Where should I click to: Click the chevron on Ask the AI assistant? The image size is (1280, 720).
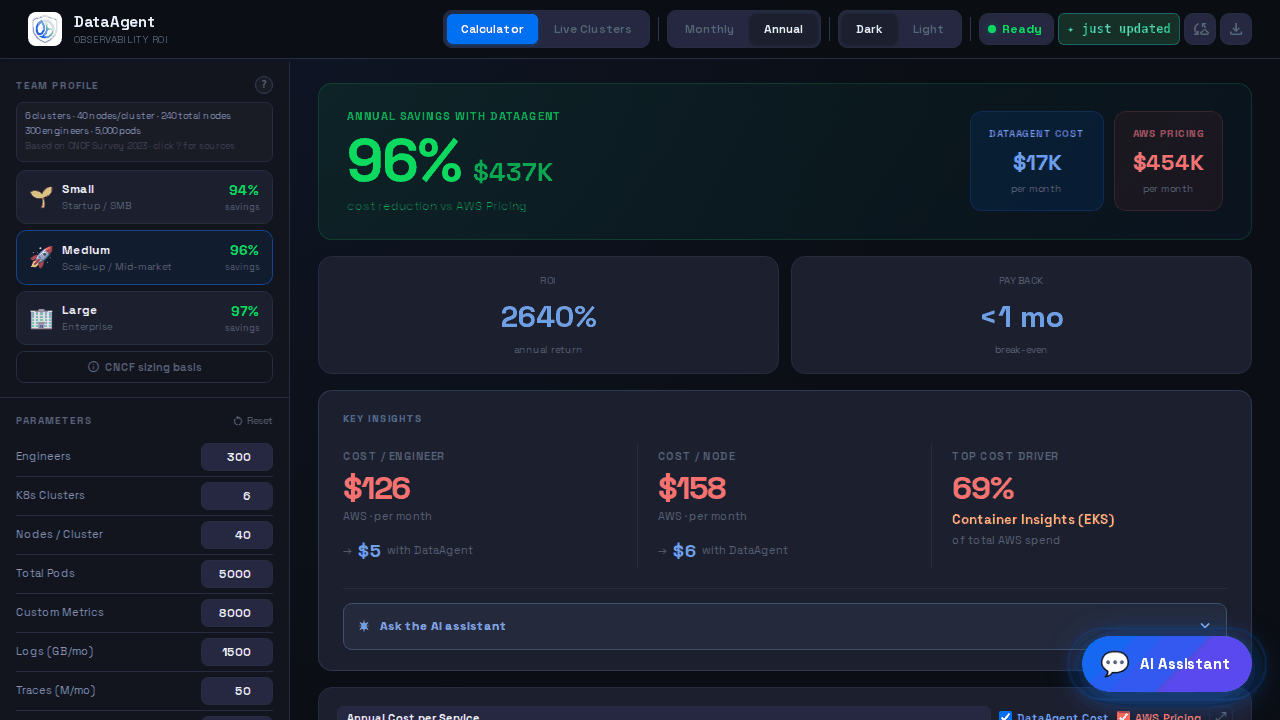pos(1205,626)
